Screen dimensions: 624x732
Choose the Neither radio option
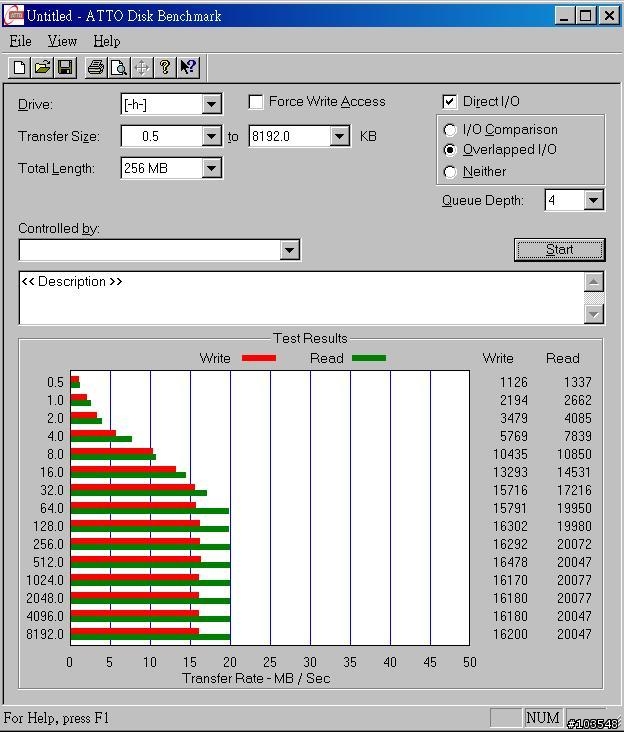450,172
